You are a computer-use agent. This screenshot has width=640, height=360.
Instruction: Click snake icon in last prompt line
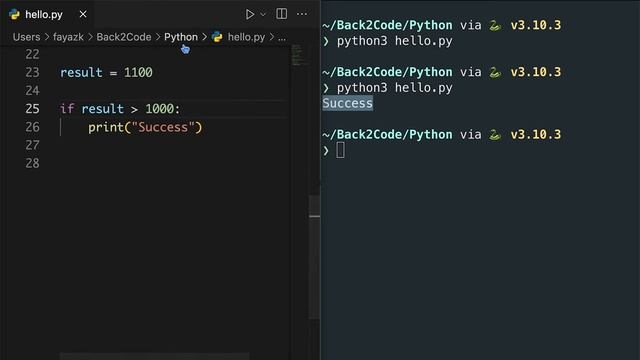495,135
